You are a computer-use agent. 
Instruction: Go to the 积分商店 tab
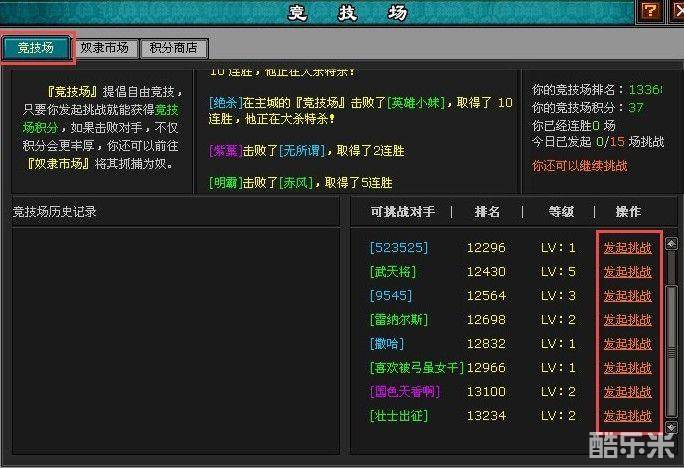pos(173,48)
